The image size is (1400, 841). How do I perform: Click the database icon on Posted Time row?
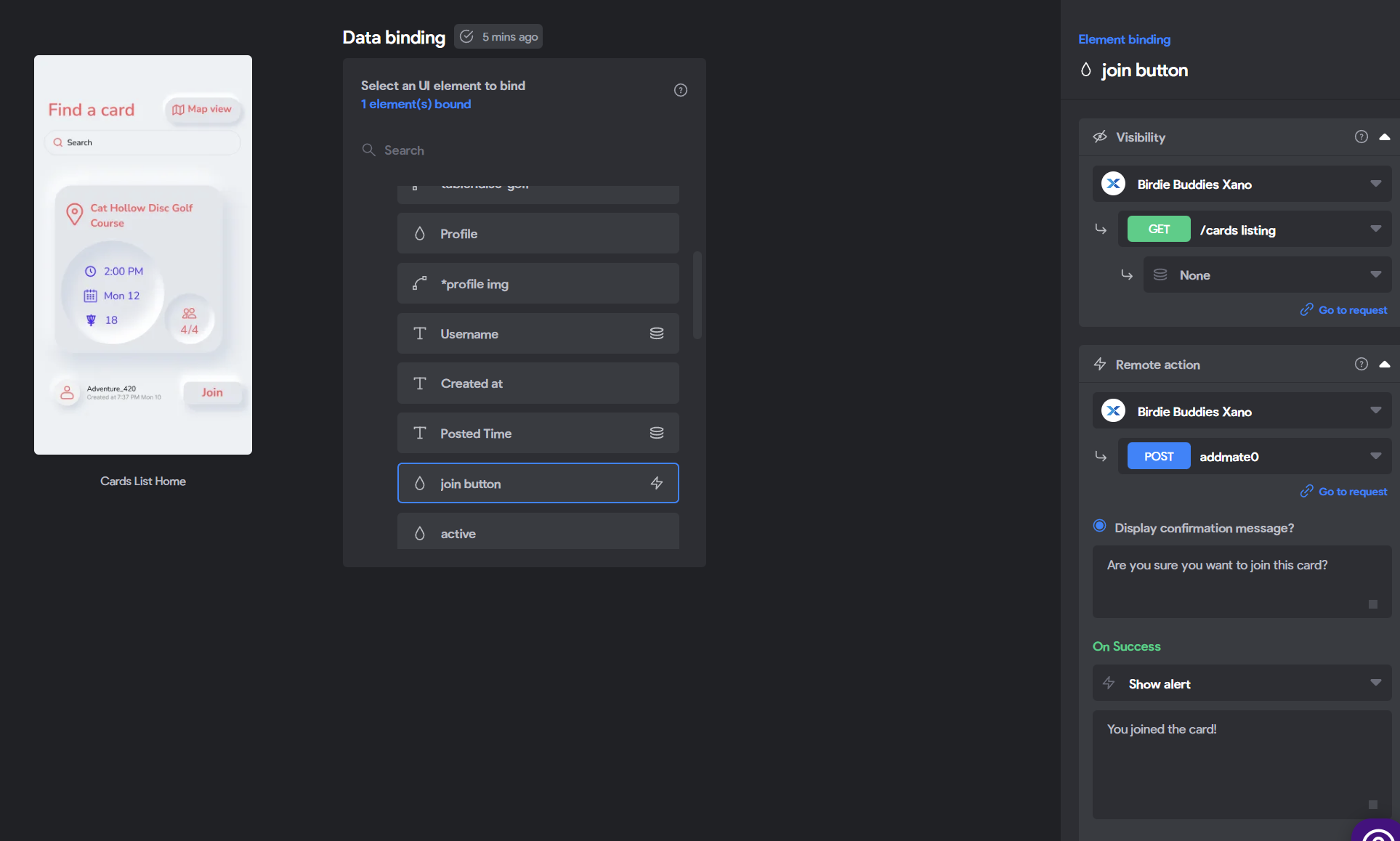(656, 433)
